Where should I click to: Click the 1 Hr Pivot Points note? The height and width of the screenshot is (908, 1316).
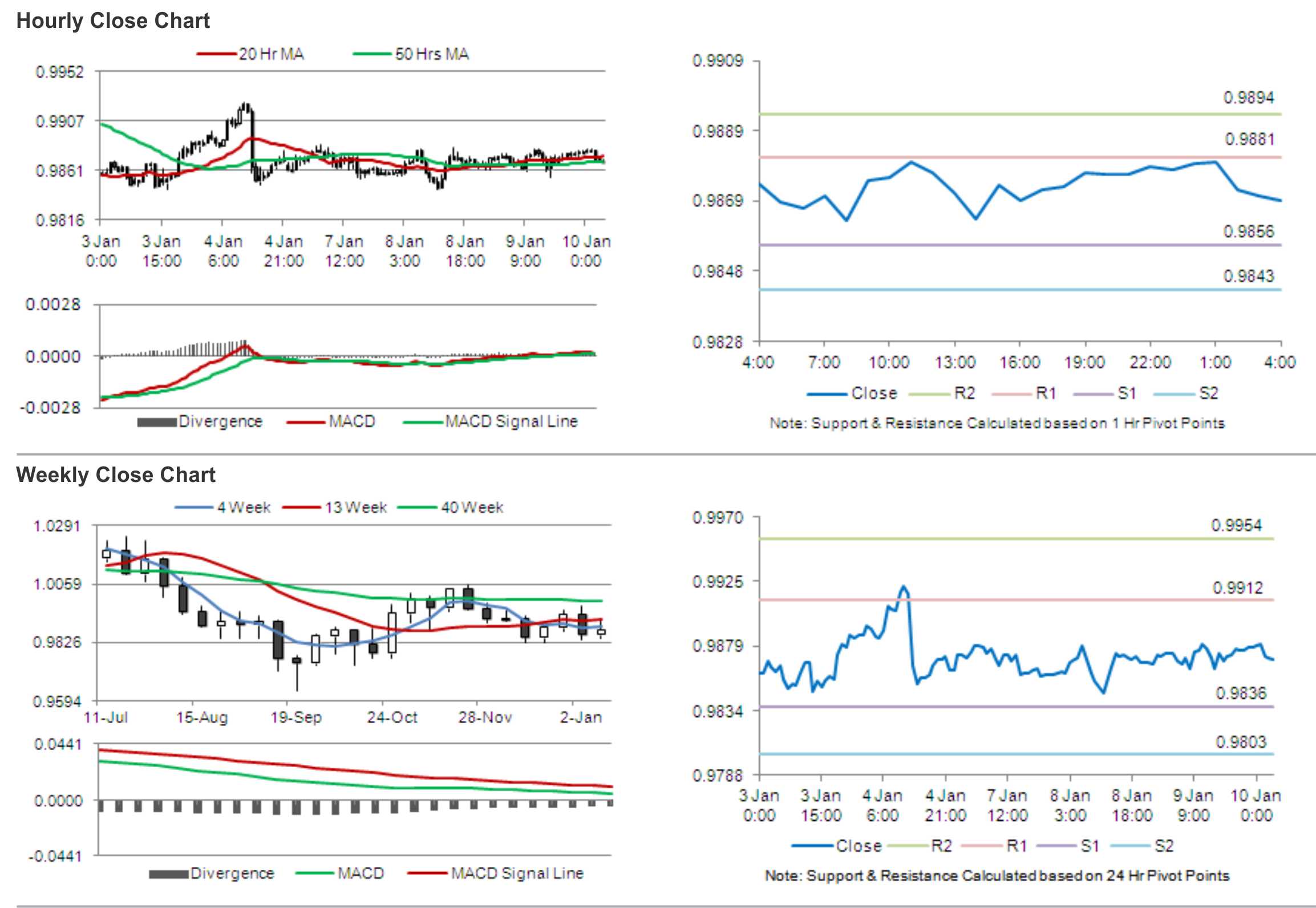(997, 423)
